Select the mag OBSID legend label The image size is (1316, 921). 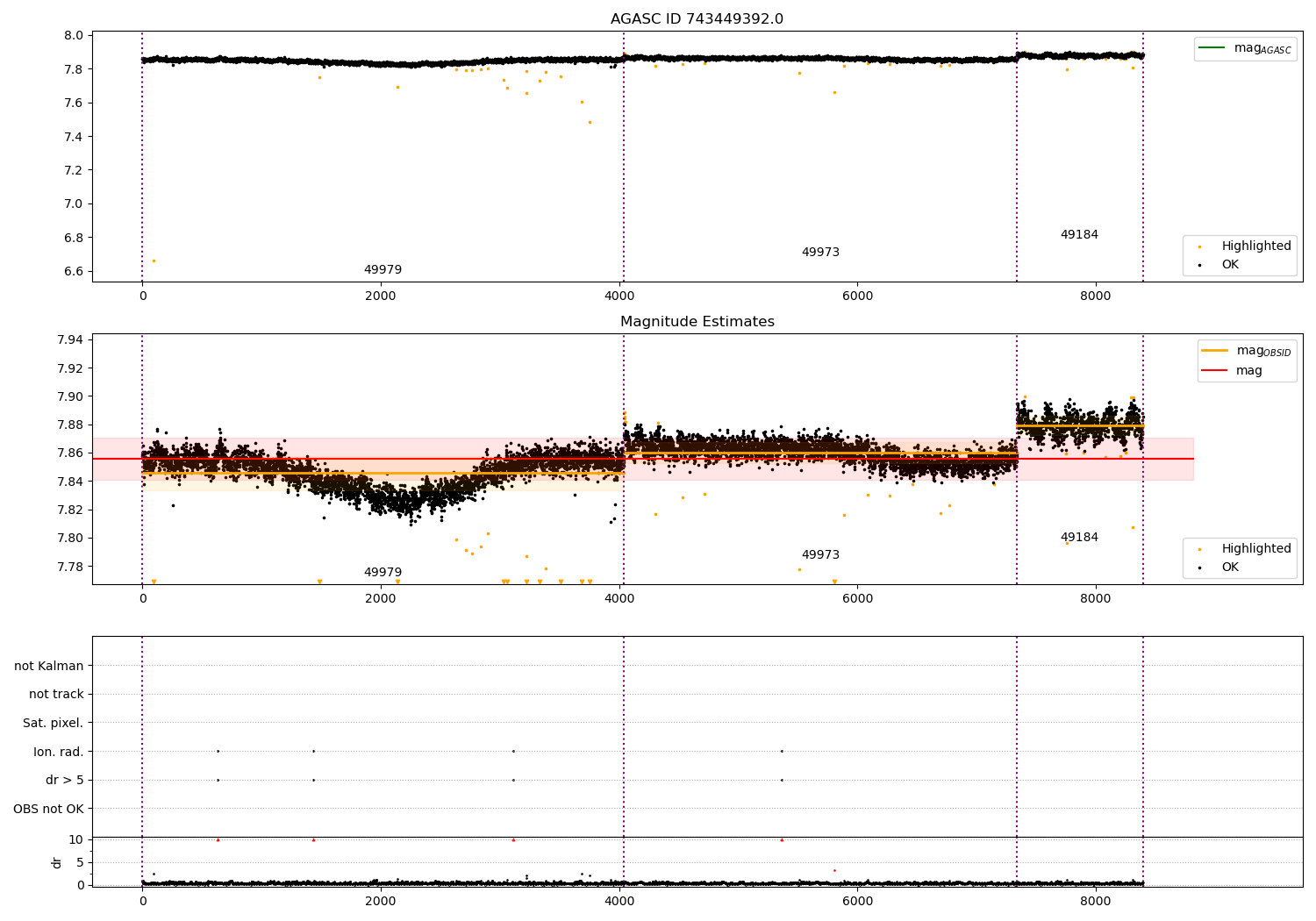point(1264,351)
